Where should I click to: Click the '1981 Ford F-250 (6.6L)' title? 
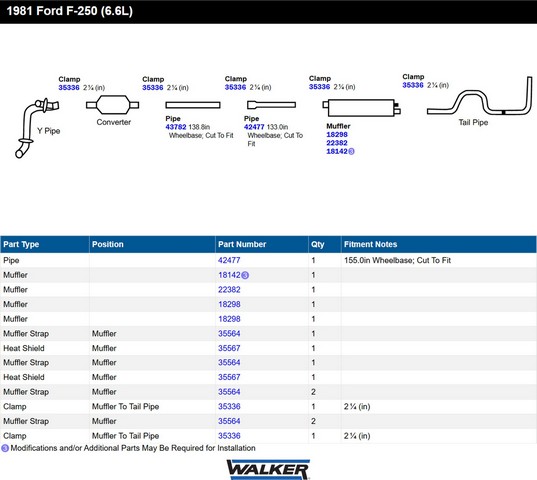pyautogui.click(x=70, y=11)
